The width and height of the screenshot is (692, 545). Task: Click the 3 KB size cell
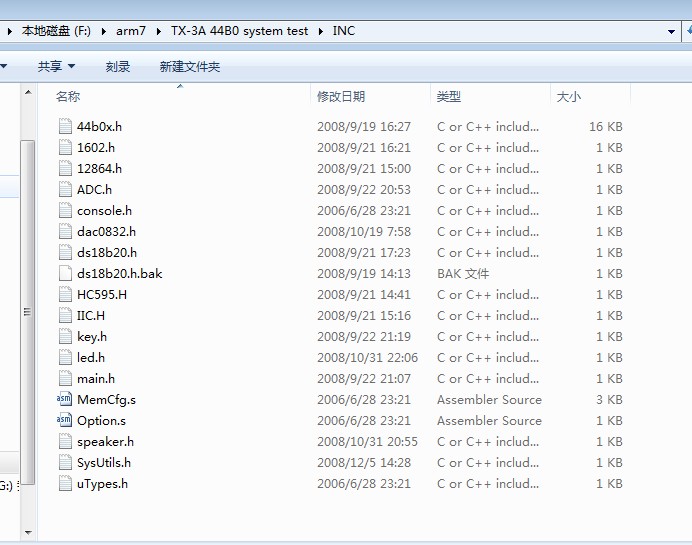(x=609, y=400)
